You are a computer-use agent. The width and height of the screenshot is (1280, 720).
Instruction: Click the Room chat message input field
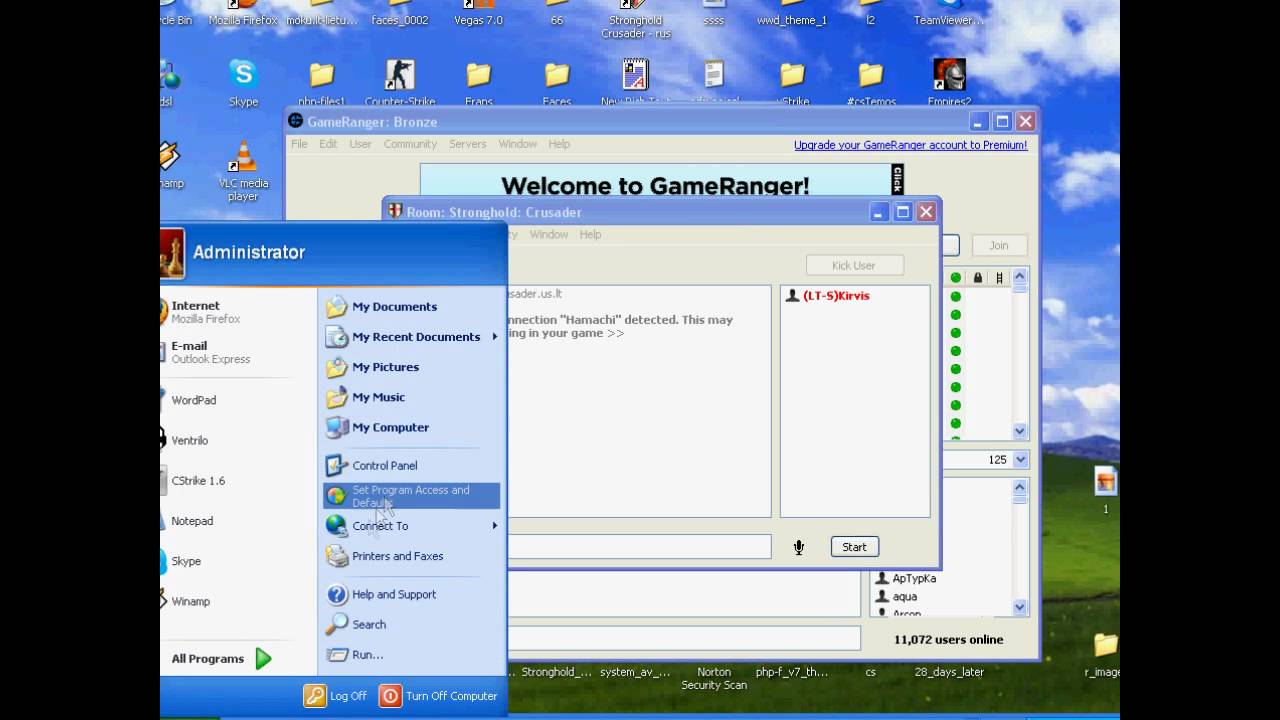coord(639,546)
